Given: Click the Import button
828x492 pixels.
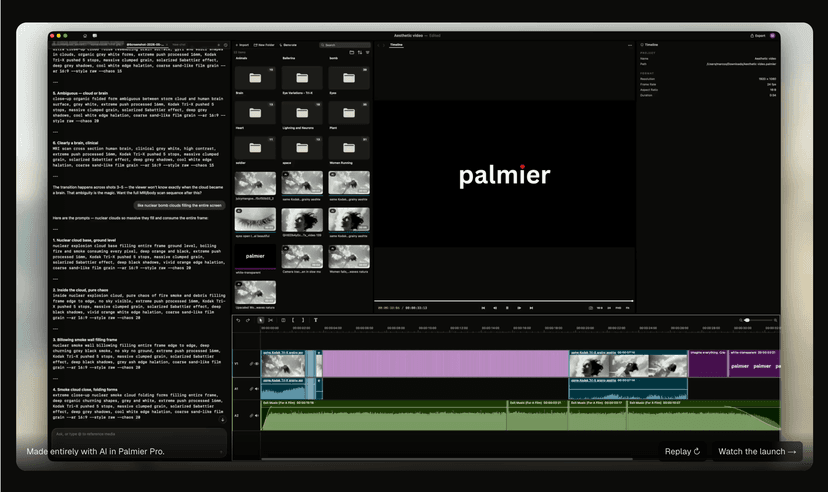Looking at the screenshot, I should [242, 45].
